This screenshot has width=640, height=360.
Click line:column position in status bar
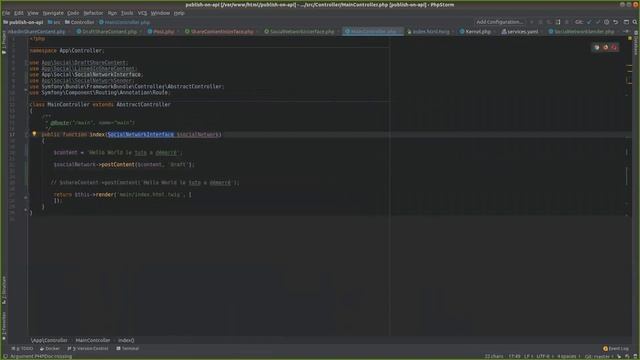514,356
